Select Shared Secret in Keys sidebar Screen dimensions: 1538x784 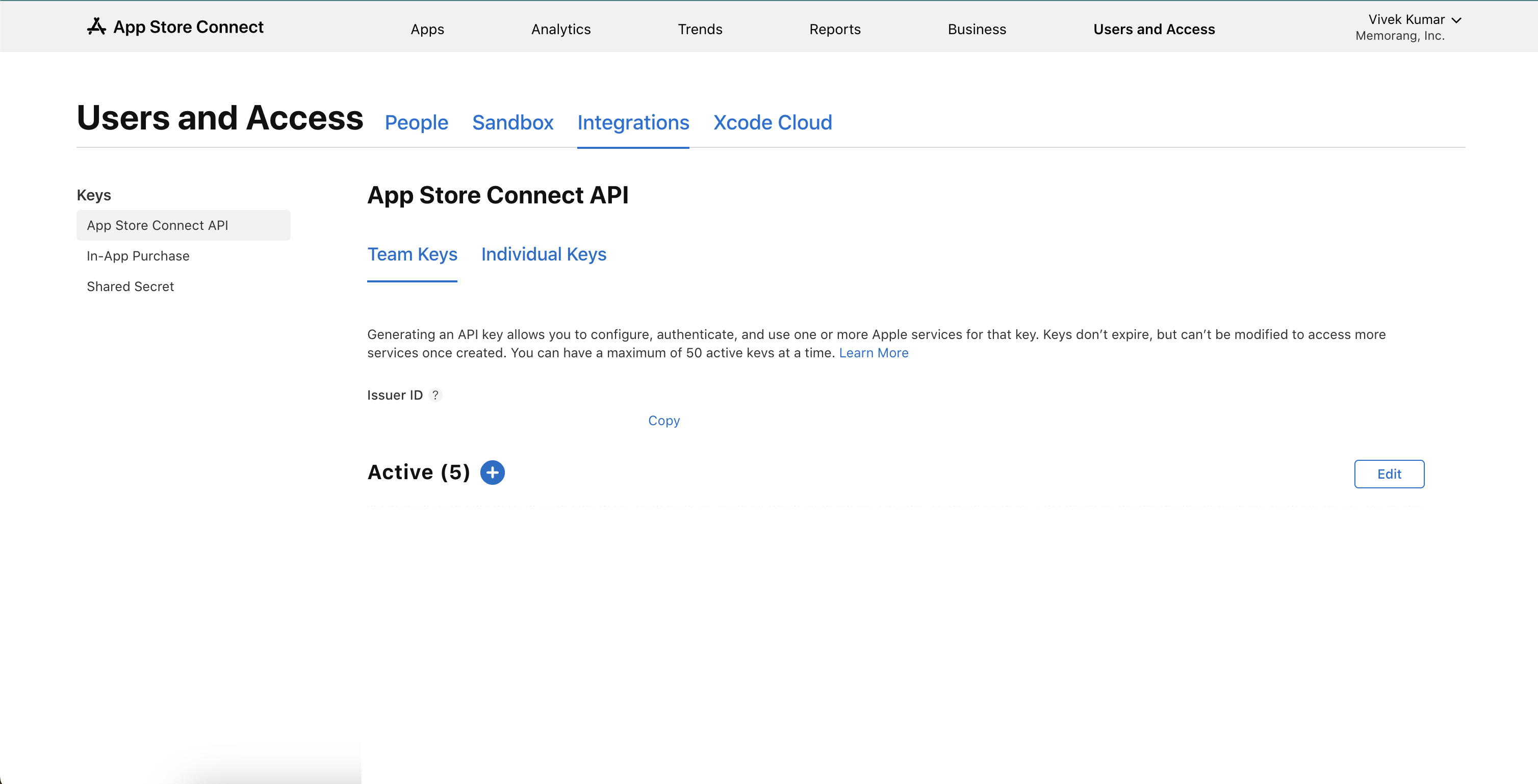[x=130, y=286]
